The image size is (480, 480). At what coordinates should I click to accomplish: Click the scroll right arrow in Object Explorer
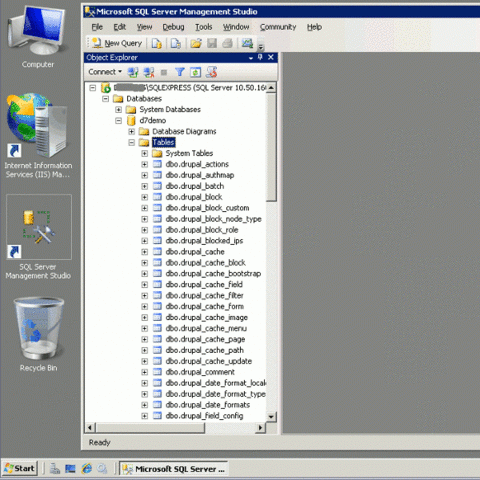(x=260, y=428)
